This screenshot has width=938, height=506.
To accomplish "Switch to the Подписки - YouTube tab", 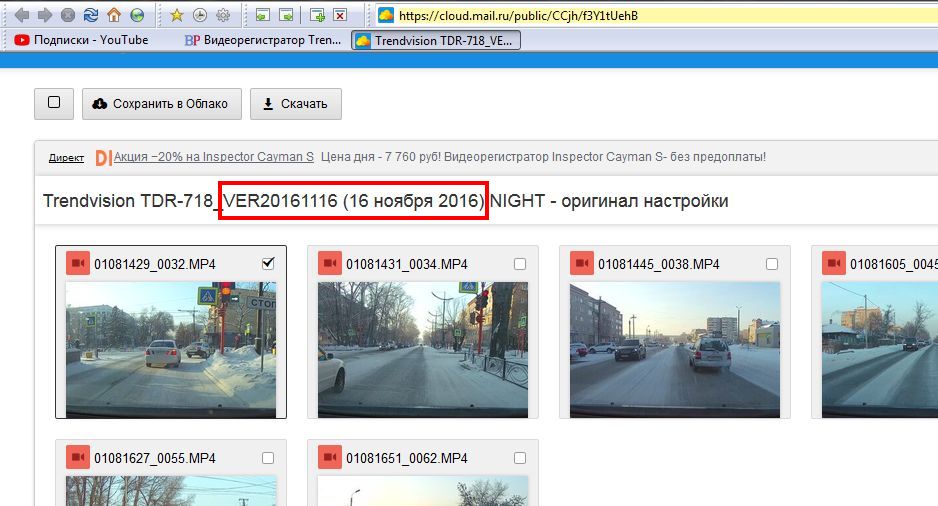I will (x=90, y=40).
